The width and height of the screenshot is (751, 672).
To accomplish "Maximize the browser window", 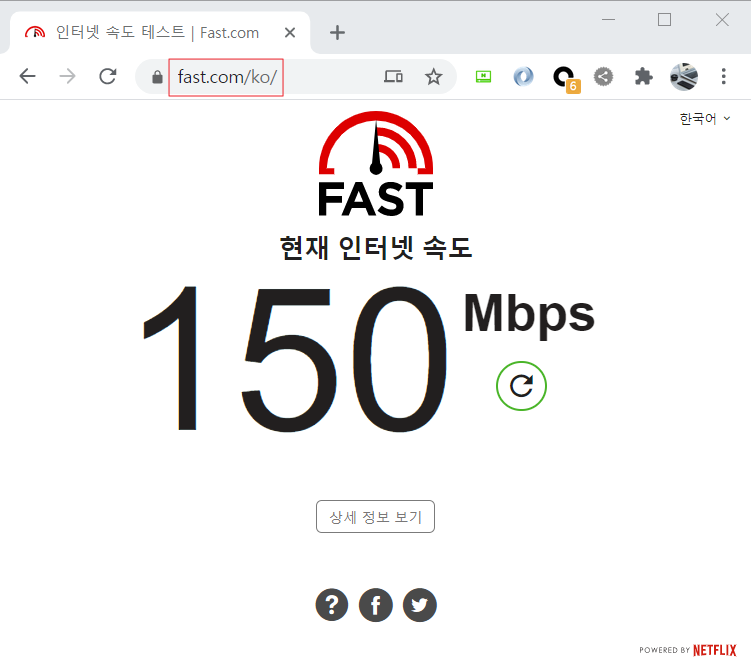I will [x=664, y=20].
